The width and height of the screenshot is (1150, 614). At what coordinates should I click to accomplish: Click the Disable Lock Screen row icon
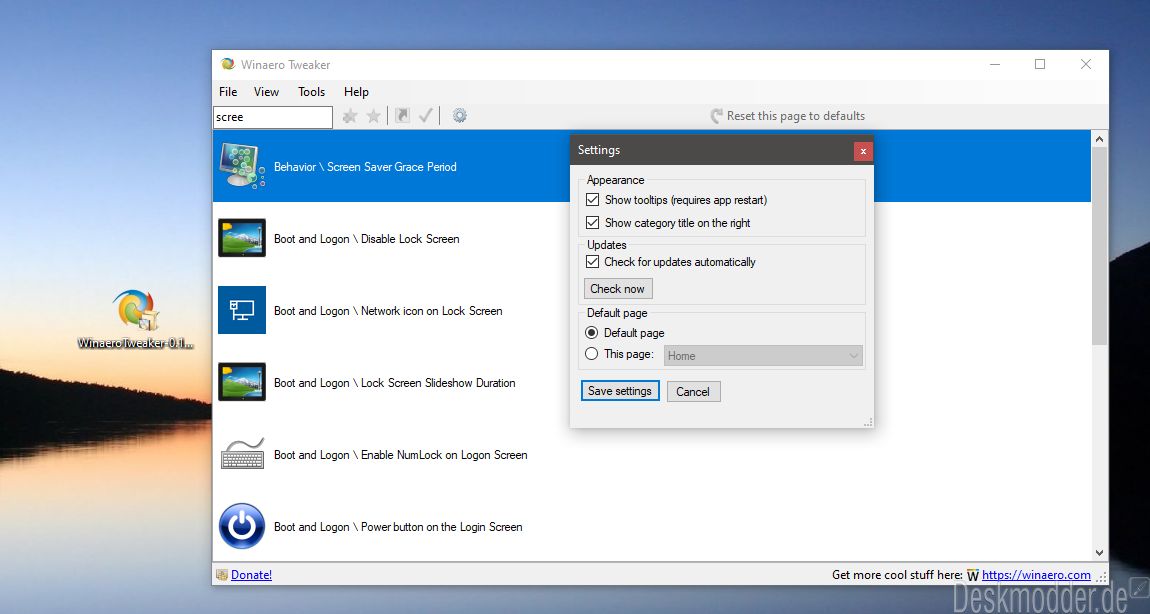[x=242, y=238]
